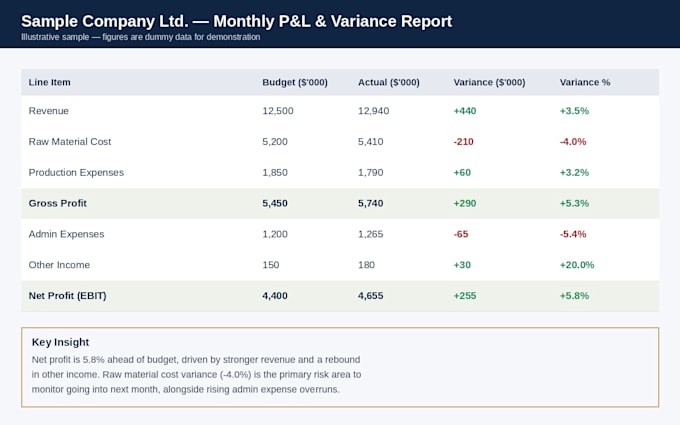Click the +5.3% variance percent cell
Screen dimensions: 680x425
(574, 203)
